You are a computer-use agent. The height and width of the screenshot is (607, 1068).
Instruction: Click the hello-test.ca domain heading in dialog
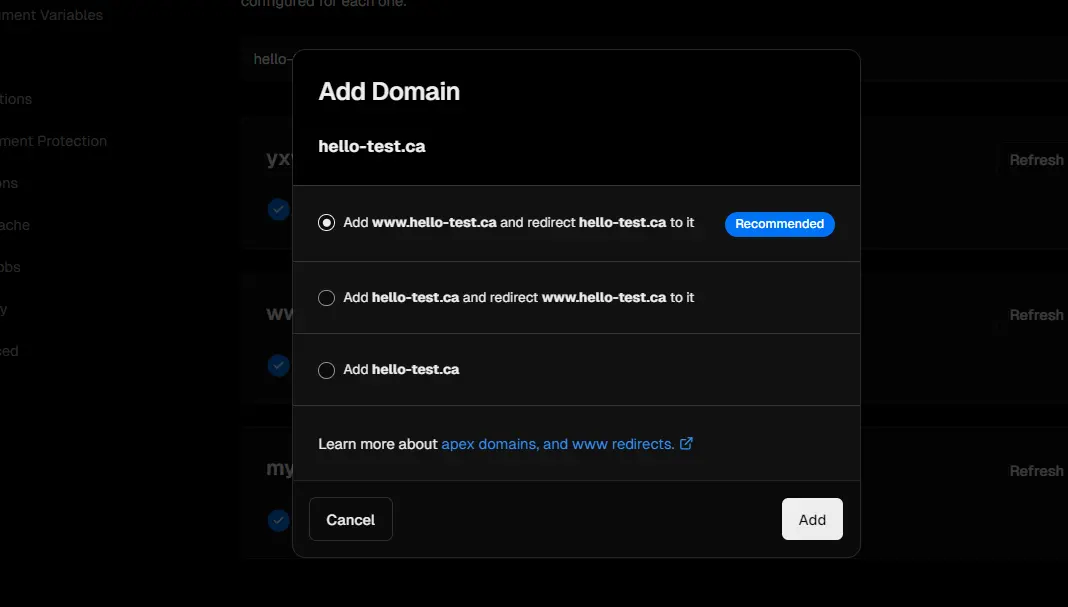[372, 146]
